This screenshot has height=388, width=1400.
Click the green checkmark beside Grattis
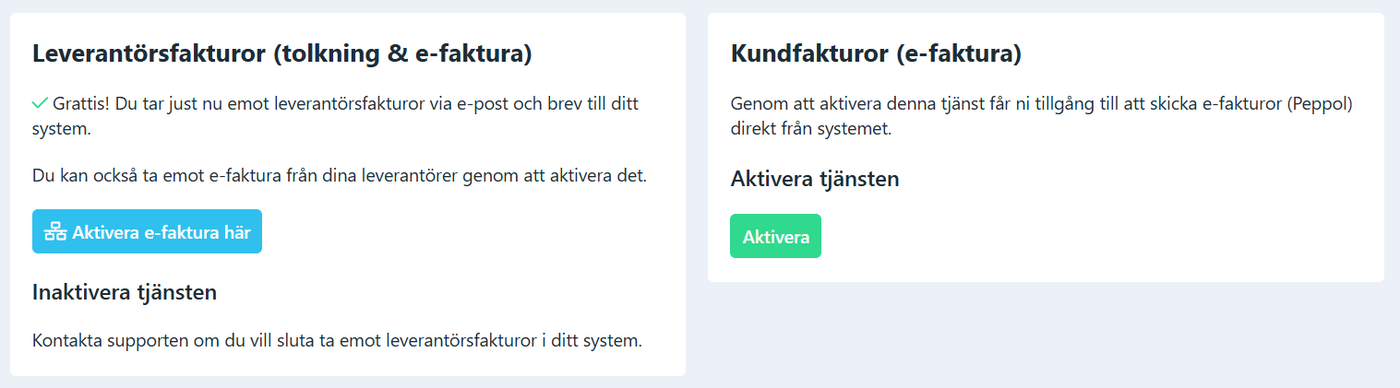pyautogui.click(x=40, y=103)
